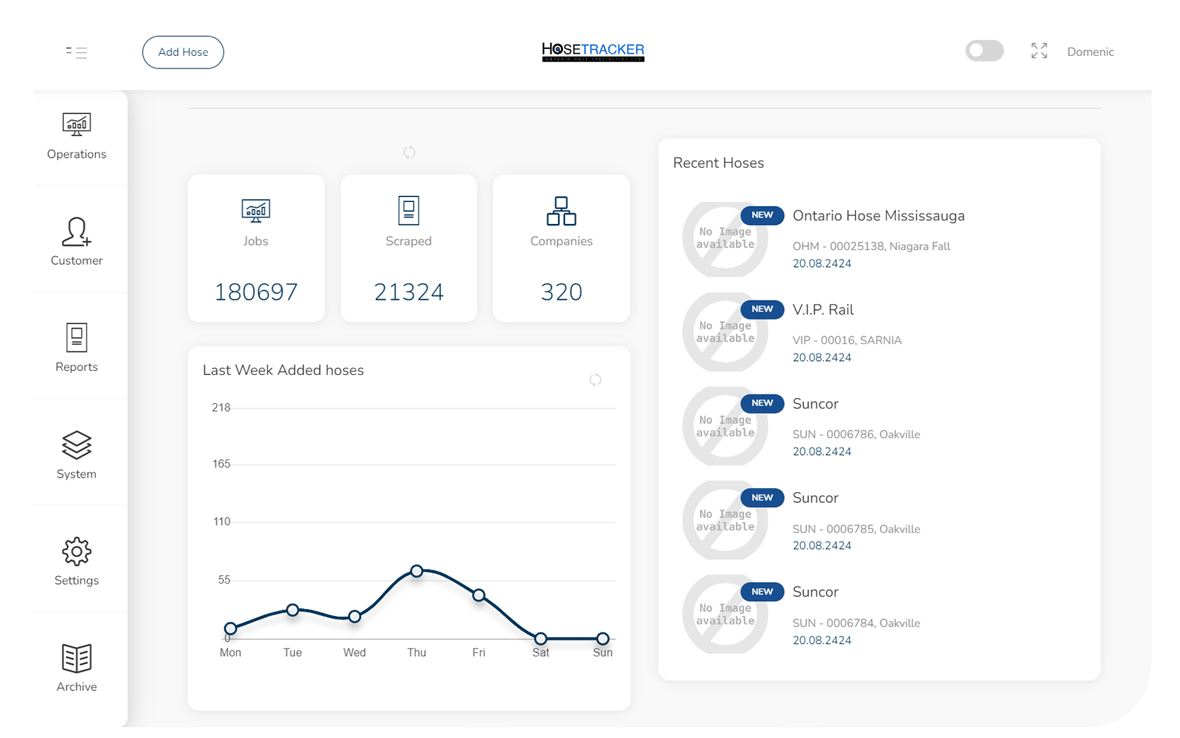This screenshot has width=1180, height=738.
Task: Open the Scraped stat card
Action: click(x=409, y=248)
